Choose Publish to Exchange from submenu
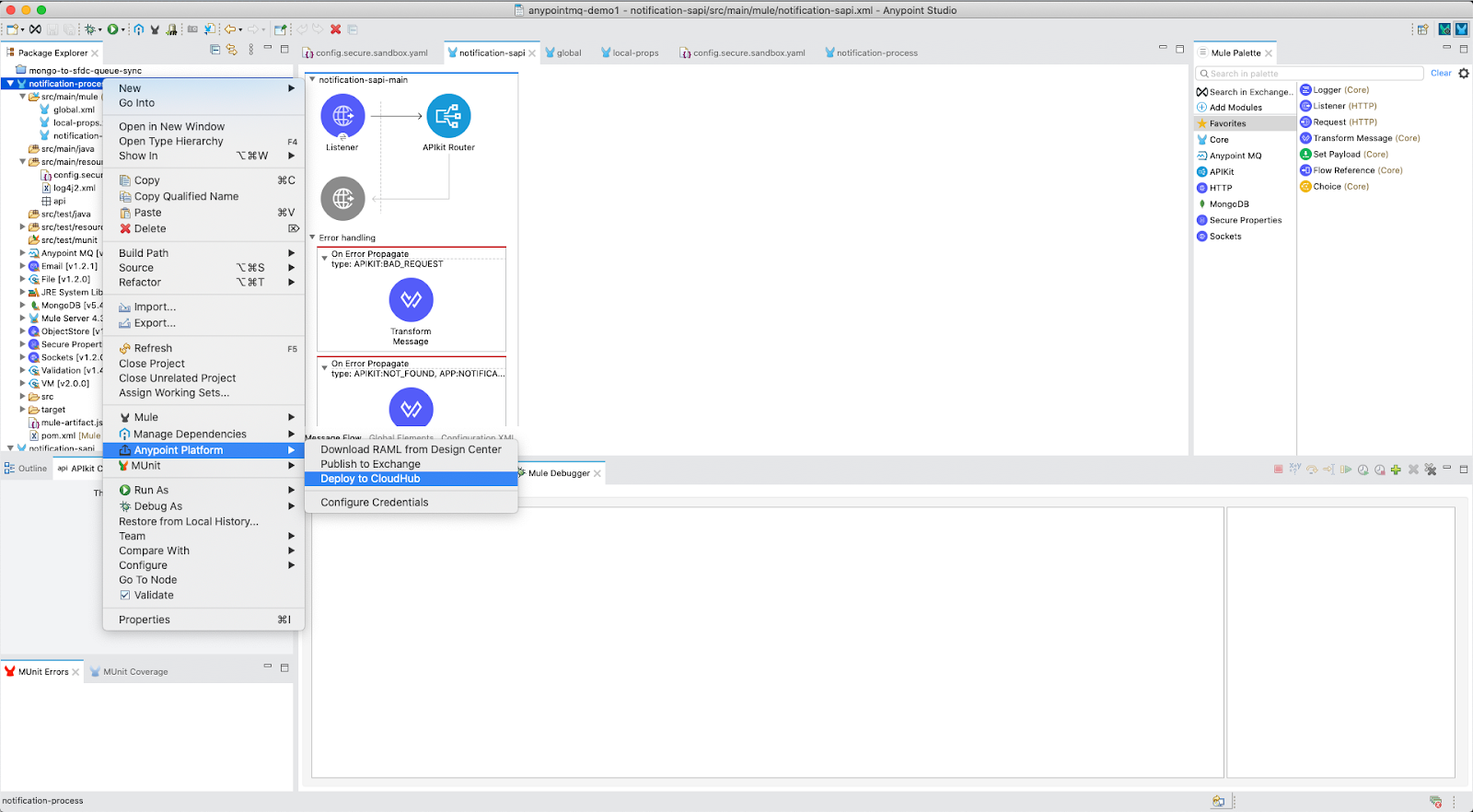The height and width of the screenshot is (812, 1473). (x=370, y=464)
